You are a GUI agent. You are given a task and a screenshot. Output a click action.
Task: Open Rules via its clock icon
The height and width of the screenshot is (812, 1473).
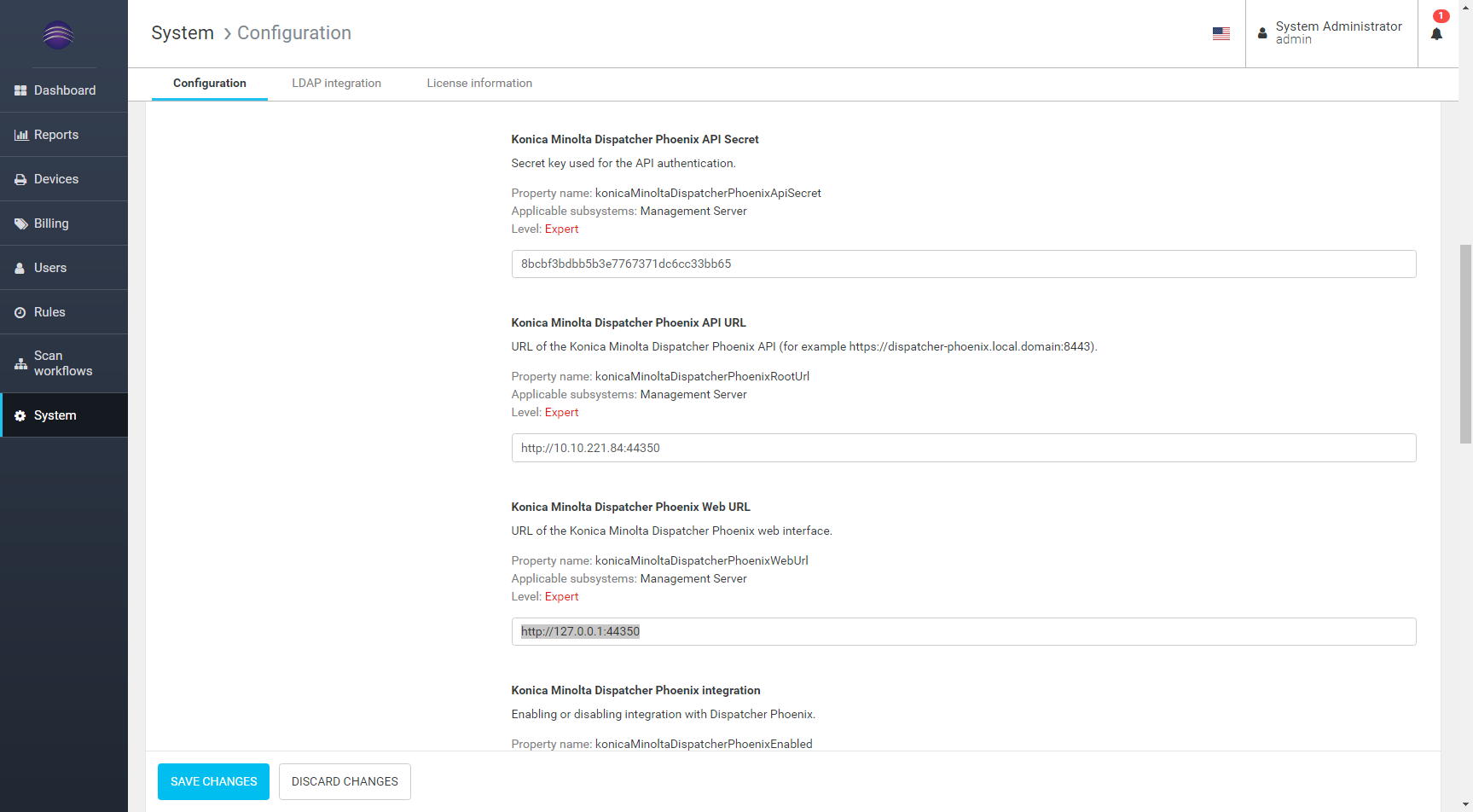click(x=20, y=312)
